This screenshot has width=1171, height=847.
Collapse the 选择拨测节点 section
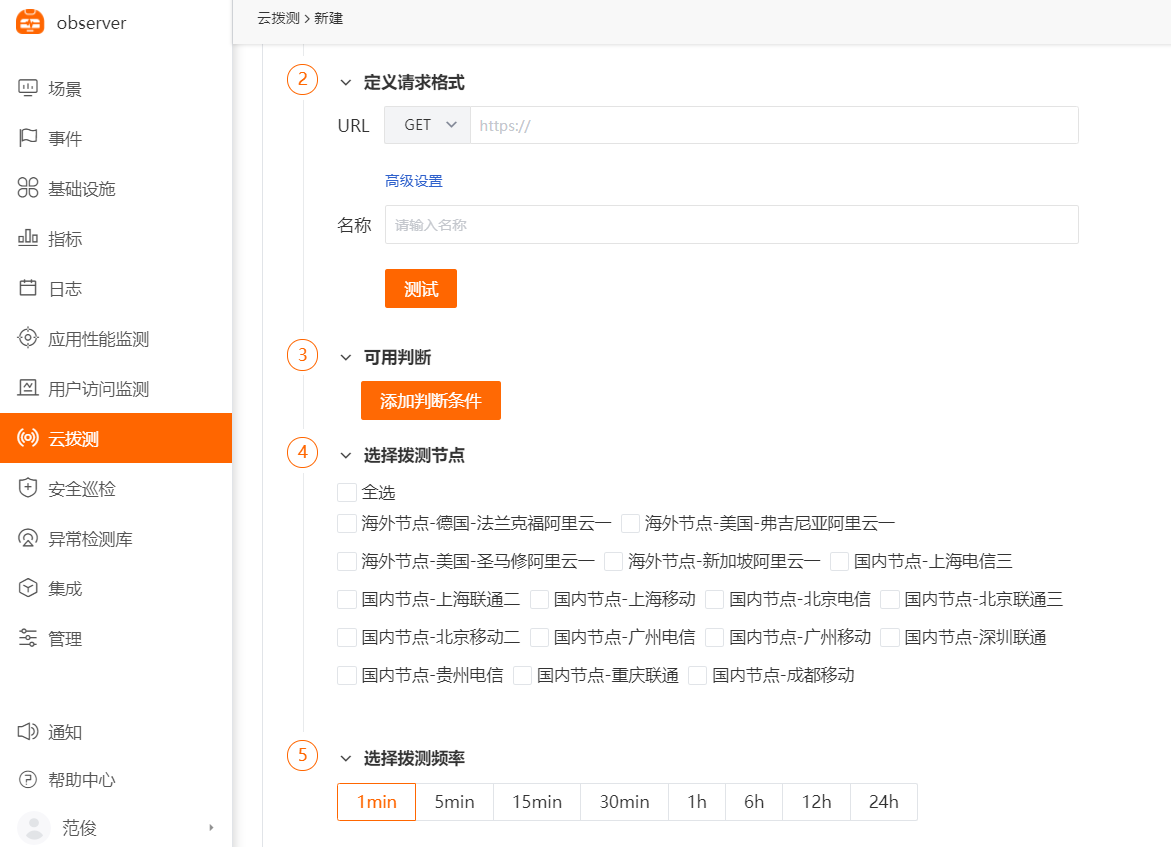click(346, 455)
